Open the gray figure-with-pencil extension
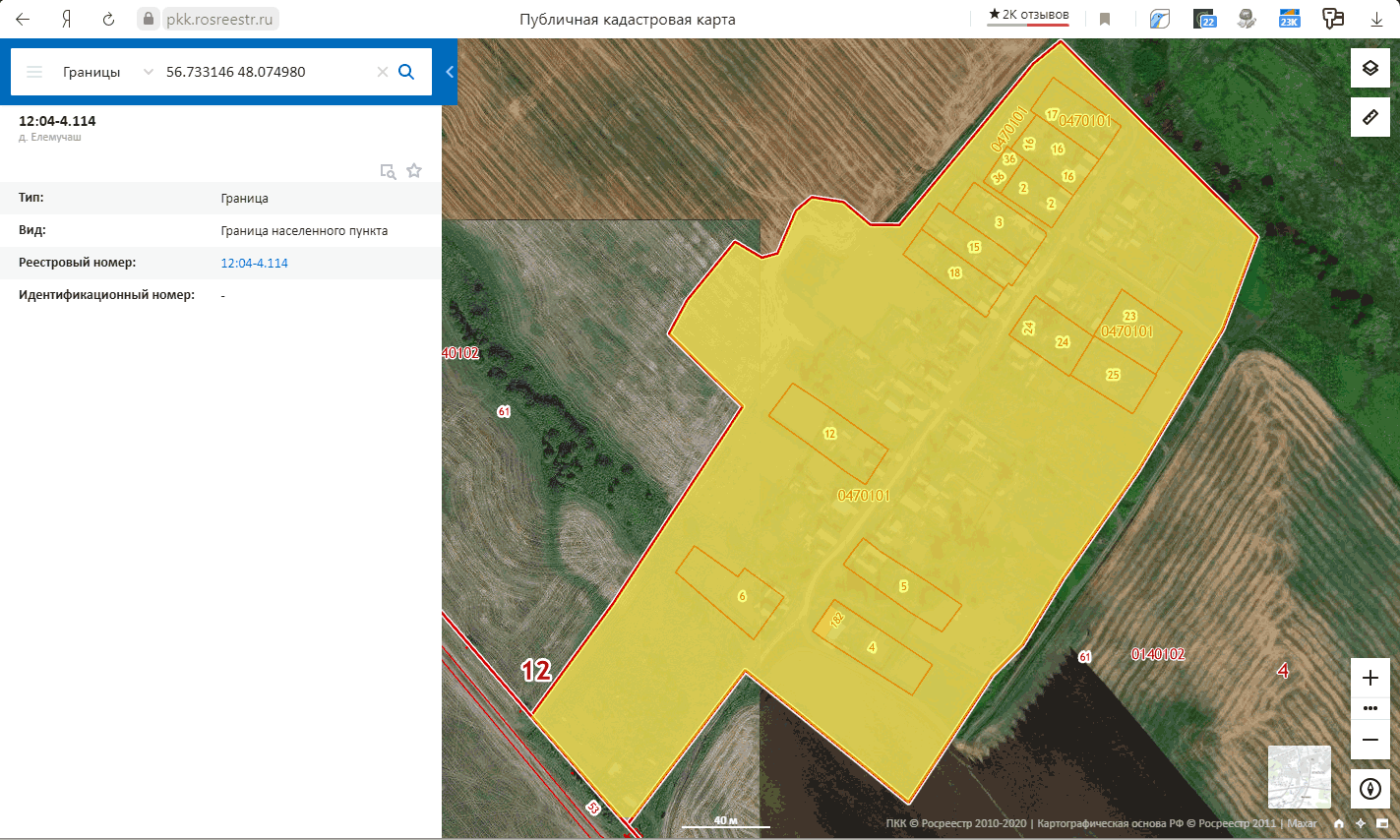This screenshot has width=1400, height=840. [1247, 19]
